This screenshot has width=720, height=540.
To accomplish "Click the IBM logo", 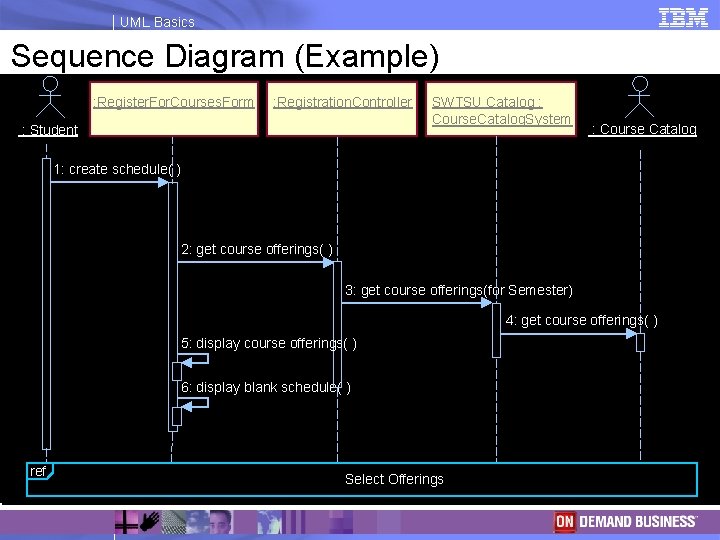I will point(683,18).
